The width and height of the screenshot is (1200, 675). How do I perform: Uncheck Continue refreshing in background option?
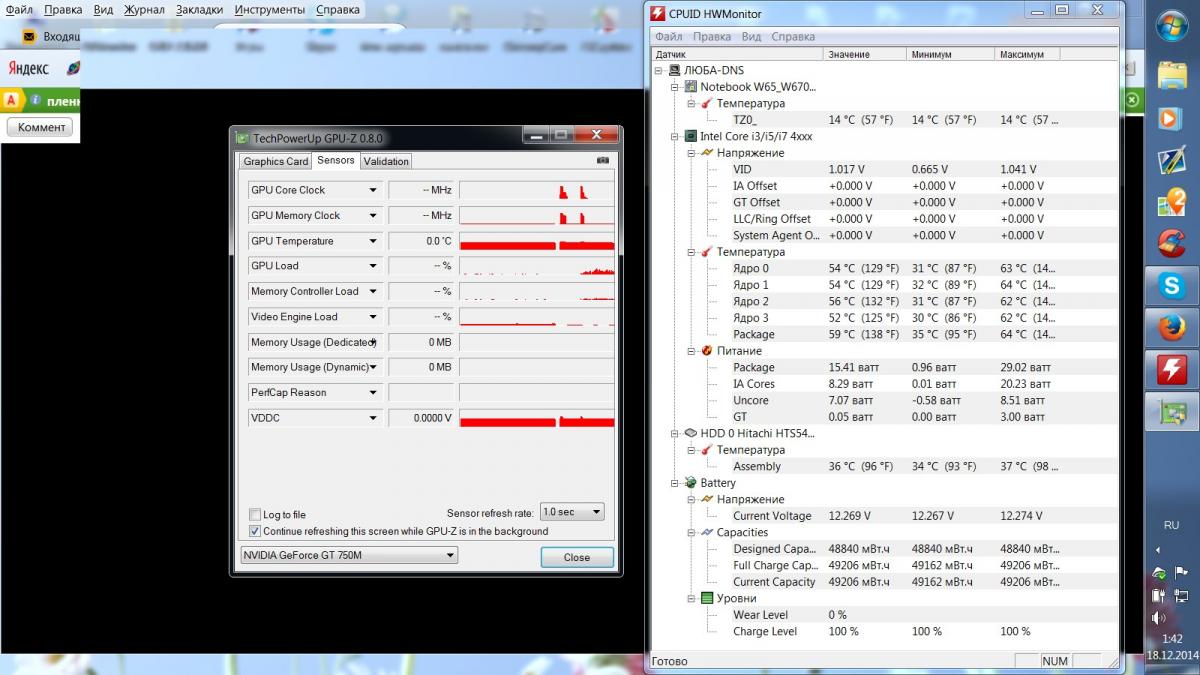pyautogui.click(x=255, y=531)
